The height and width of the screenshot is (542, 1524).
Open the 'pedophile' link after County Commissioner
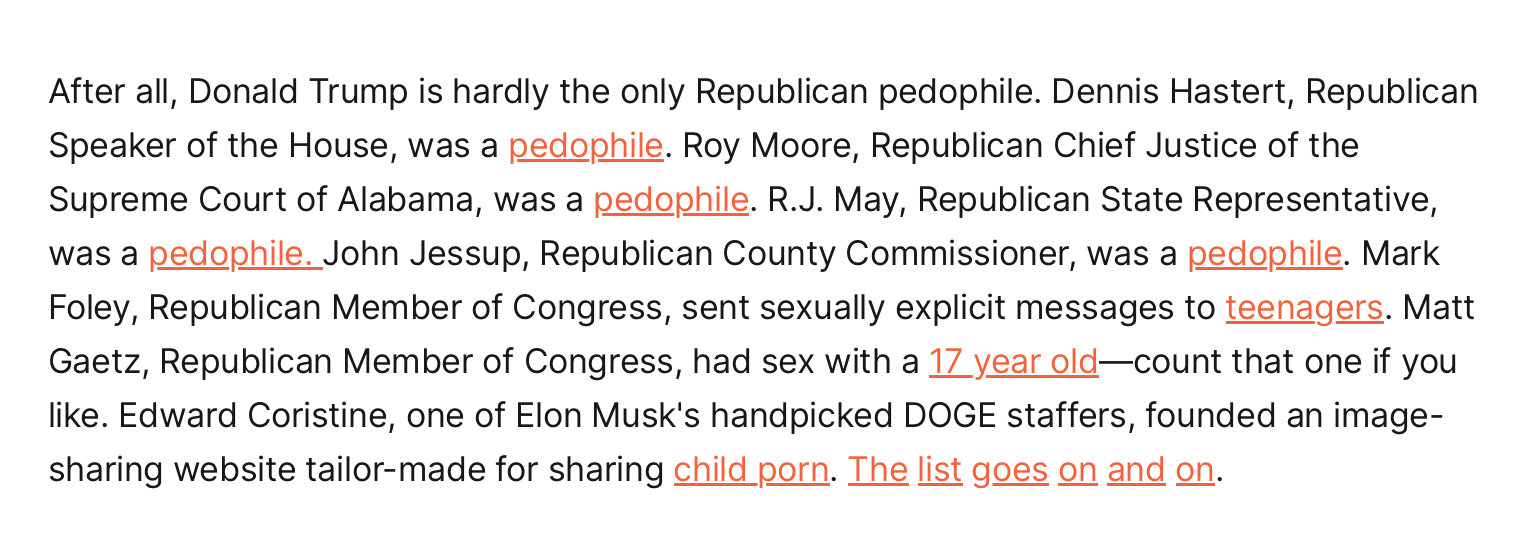(x=1264, y=255)
